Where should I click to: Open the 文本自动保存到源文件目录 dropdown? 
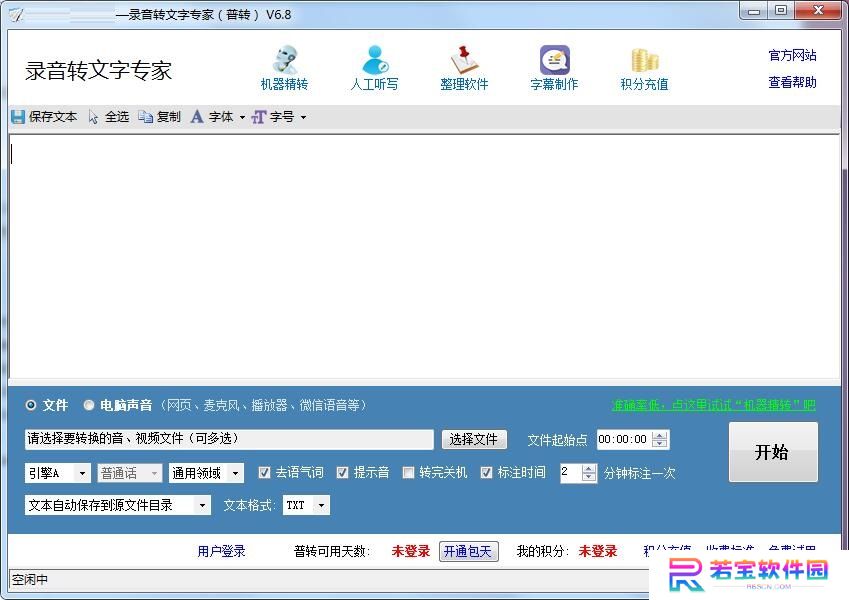117,505
